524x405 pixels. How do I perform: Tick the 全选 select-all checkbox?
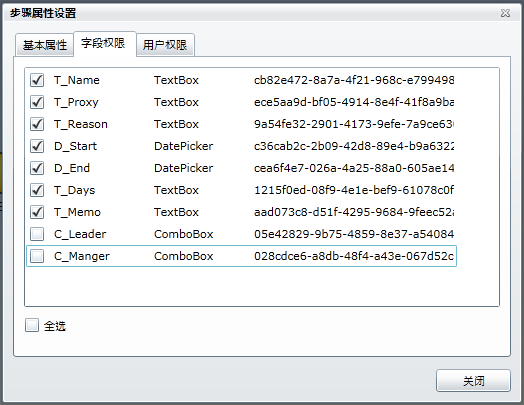click(32, 325)
